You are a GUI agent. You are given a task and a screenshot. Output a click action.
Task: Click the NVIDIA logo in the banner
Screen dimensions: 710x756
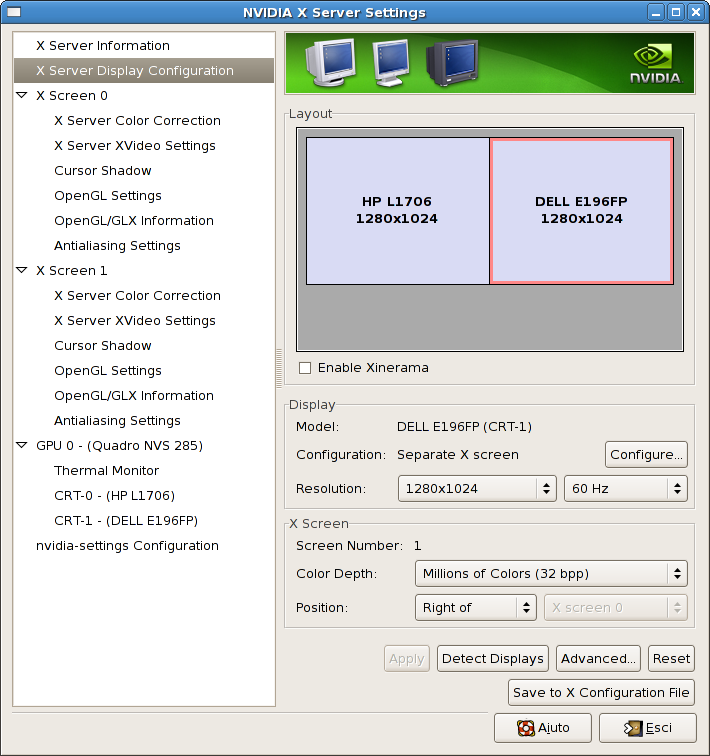(x=655, y=64)
